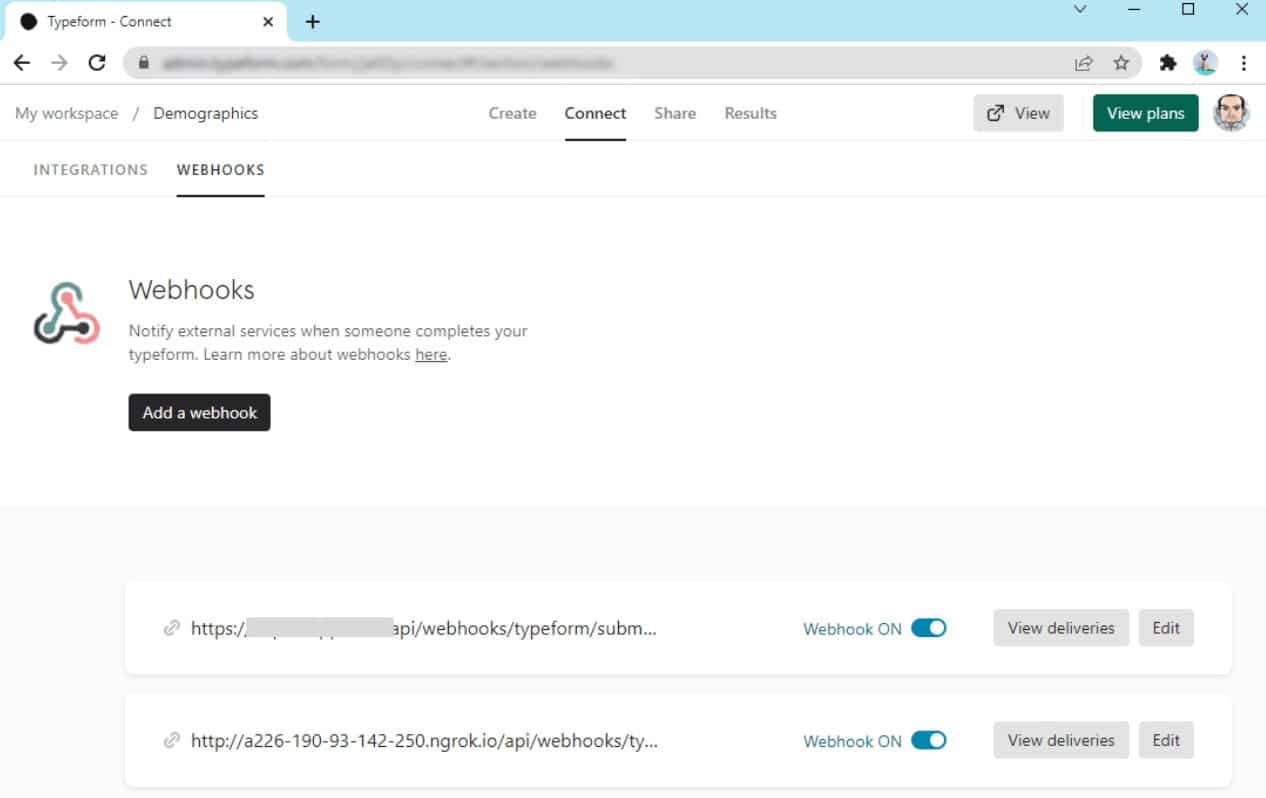Switch to the Integrations tab

point(91,170)
